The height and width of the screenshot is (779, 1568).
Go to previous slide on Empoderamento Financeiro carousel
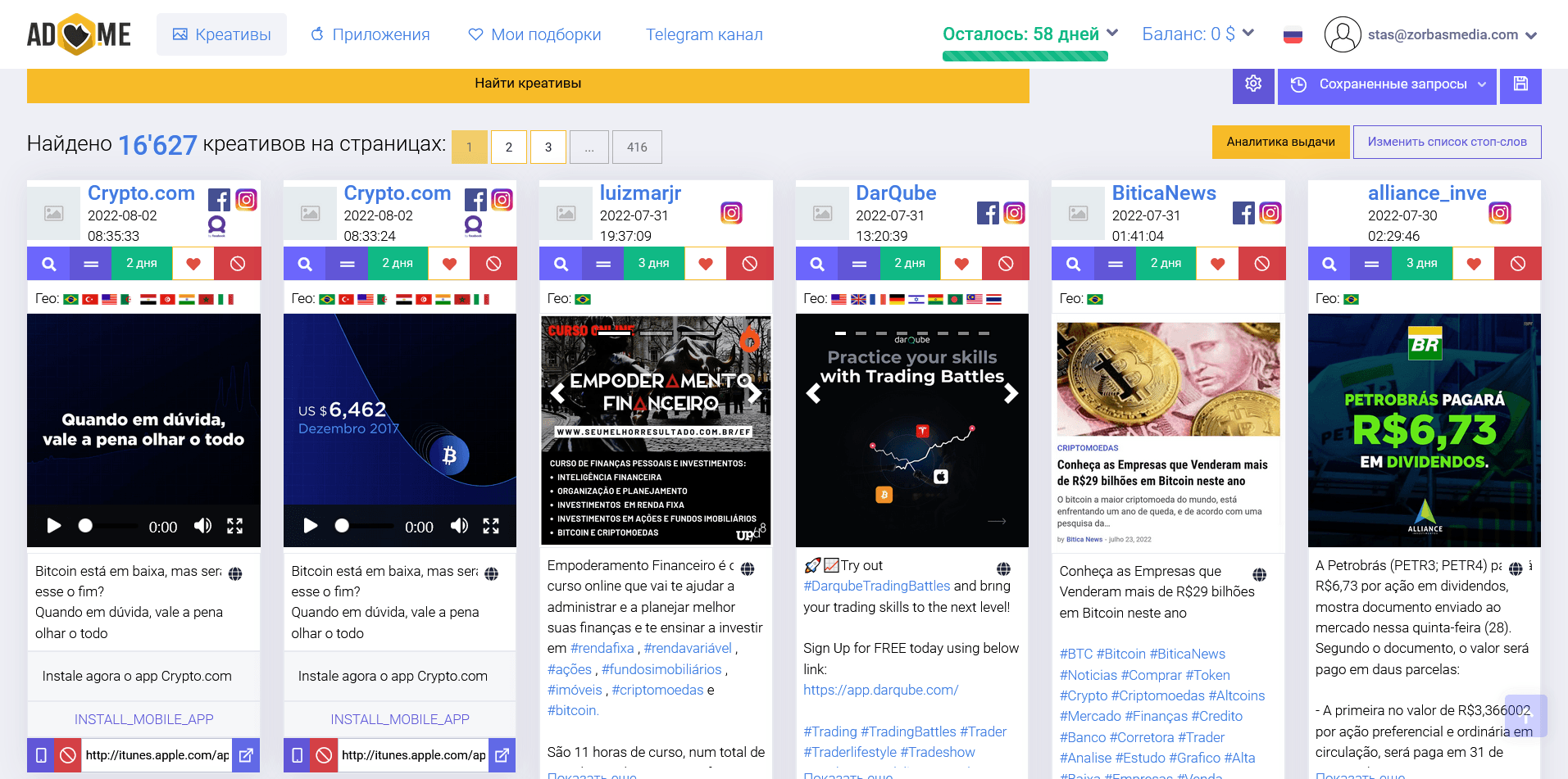557,393
